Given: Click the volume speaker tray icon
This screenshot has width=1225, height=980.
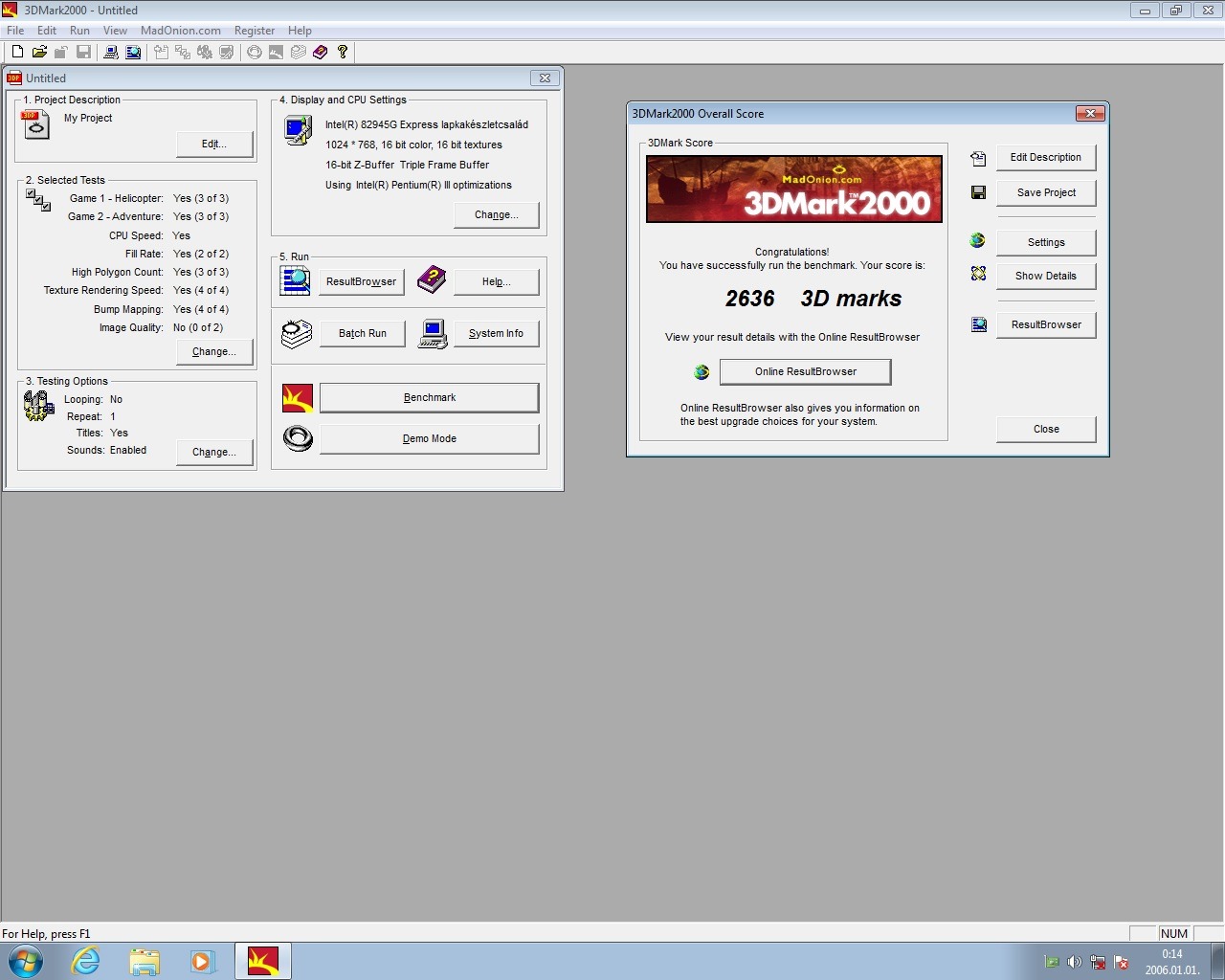Looking at the screenshot, I should coord(1074,962).
